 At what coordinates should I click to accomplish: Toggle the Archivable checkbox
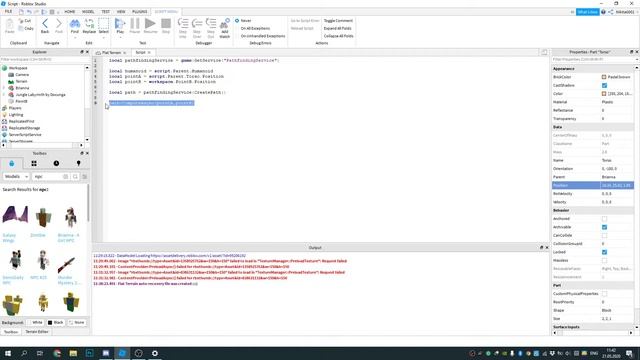pyautogui.click(x=604, y=227)
